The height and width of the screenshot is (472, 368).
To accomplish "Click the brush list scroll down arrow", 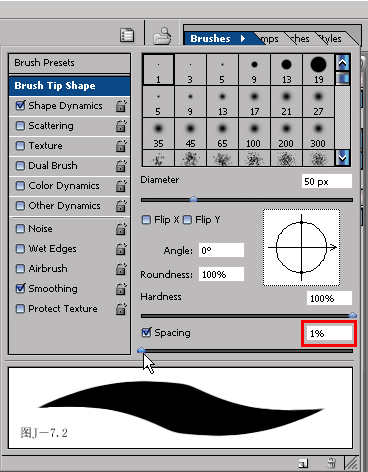I will (x=343, y=158).
